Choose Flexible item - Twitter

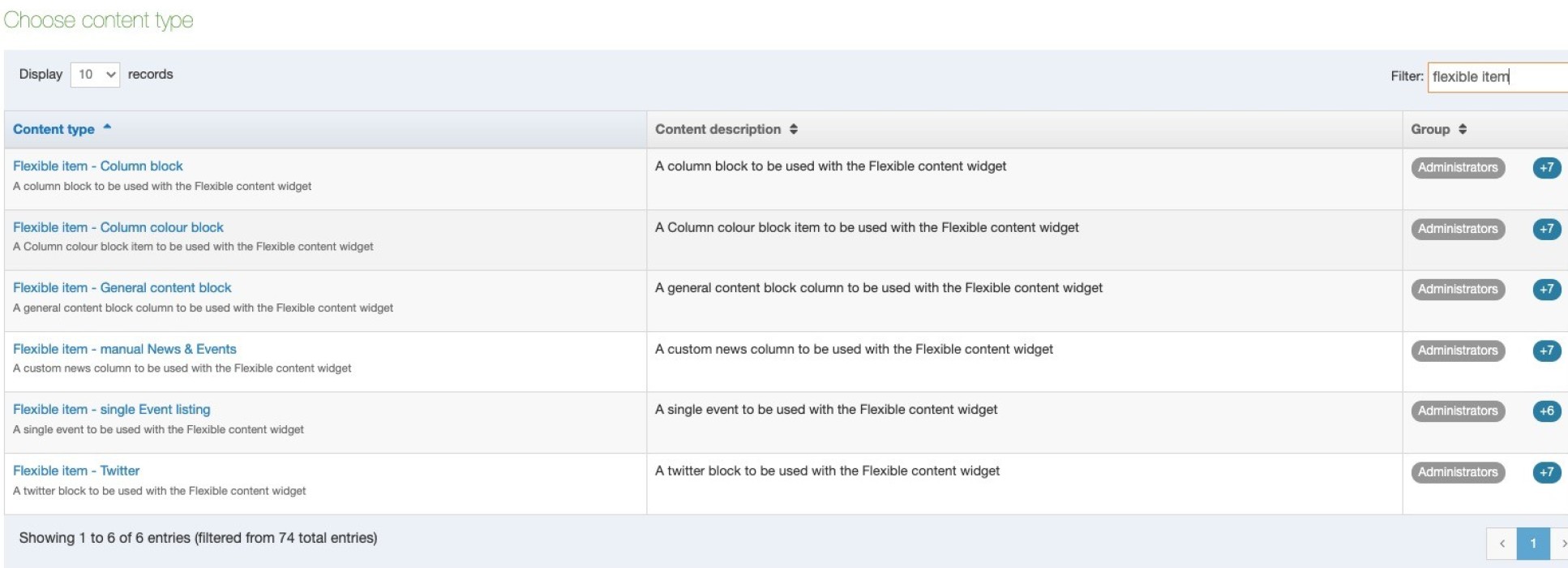76,471
